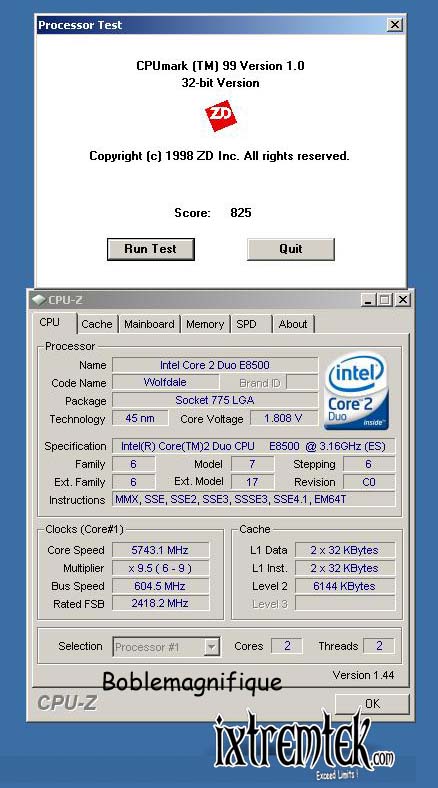
Task: Click the empty Brand ID field
Action: pos(302,382)
